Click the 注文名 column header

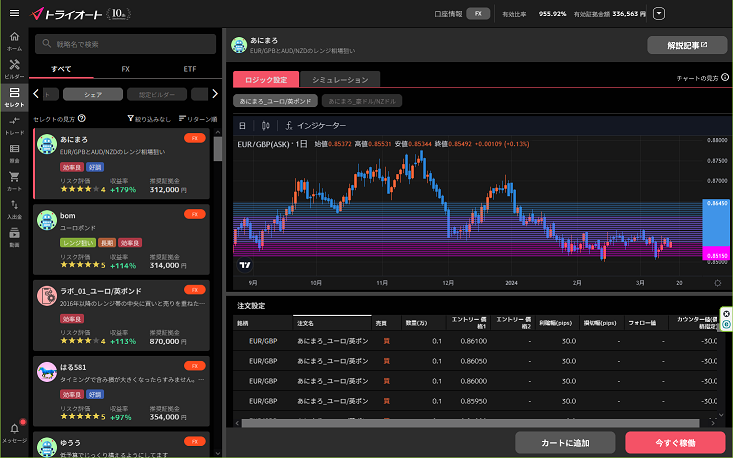[x=332, y=323]
